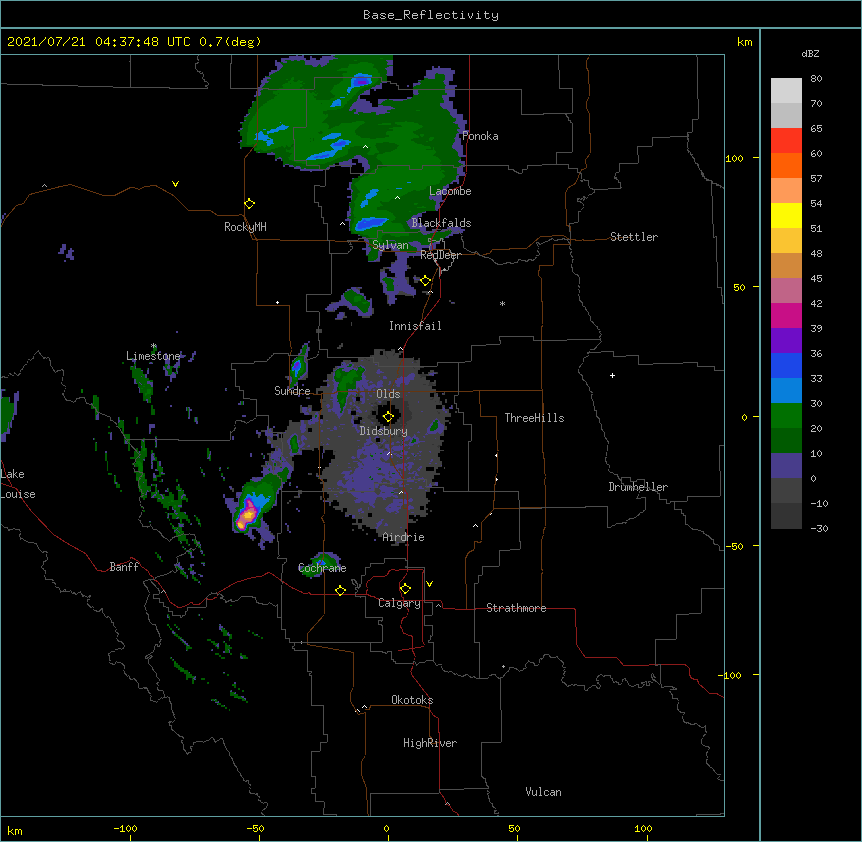
Task: Click the -30 value on the dBZ scale
Action: (x=819, y=528)
